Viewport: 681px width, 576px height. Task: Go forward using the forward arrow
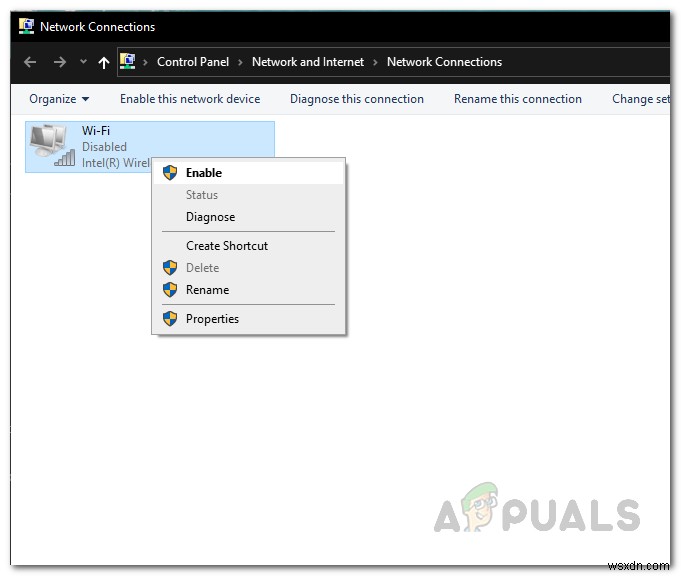[60, 62]
